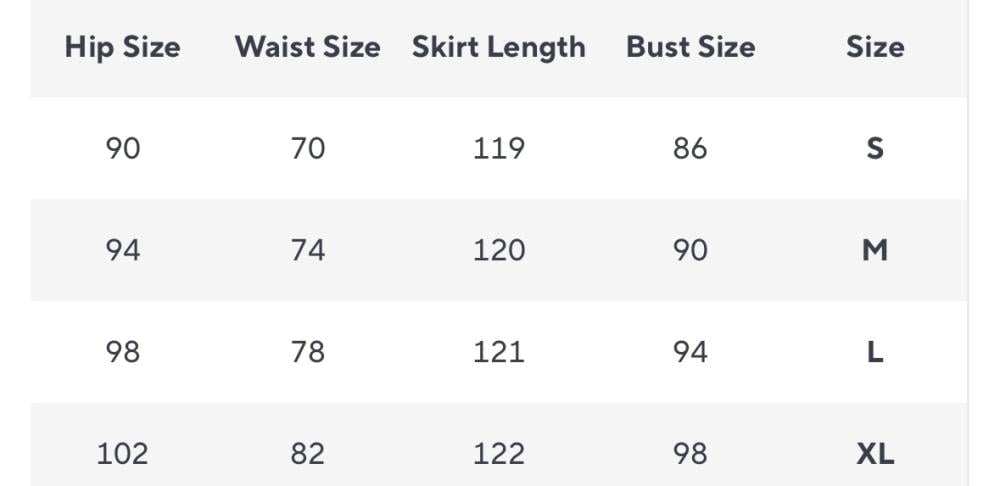Select the S size label
The width and height of the screenshot is (1000, 486).
(875, 149)
